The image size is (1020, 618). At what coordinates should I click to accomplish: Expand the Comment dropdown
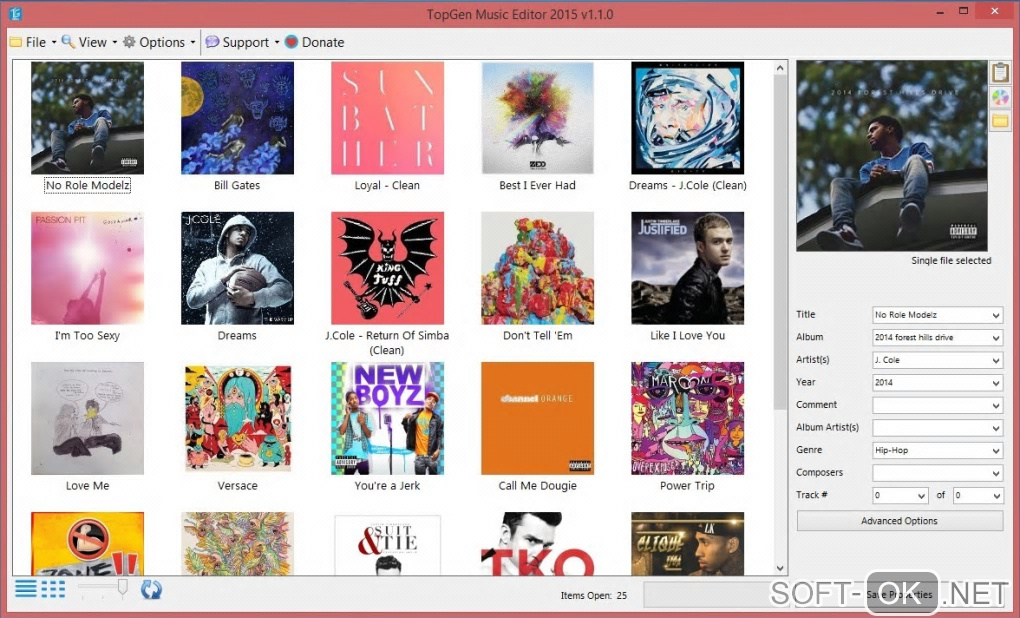[x=996, y=405]
